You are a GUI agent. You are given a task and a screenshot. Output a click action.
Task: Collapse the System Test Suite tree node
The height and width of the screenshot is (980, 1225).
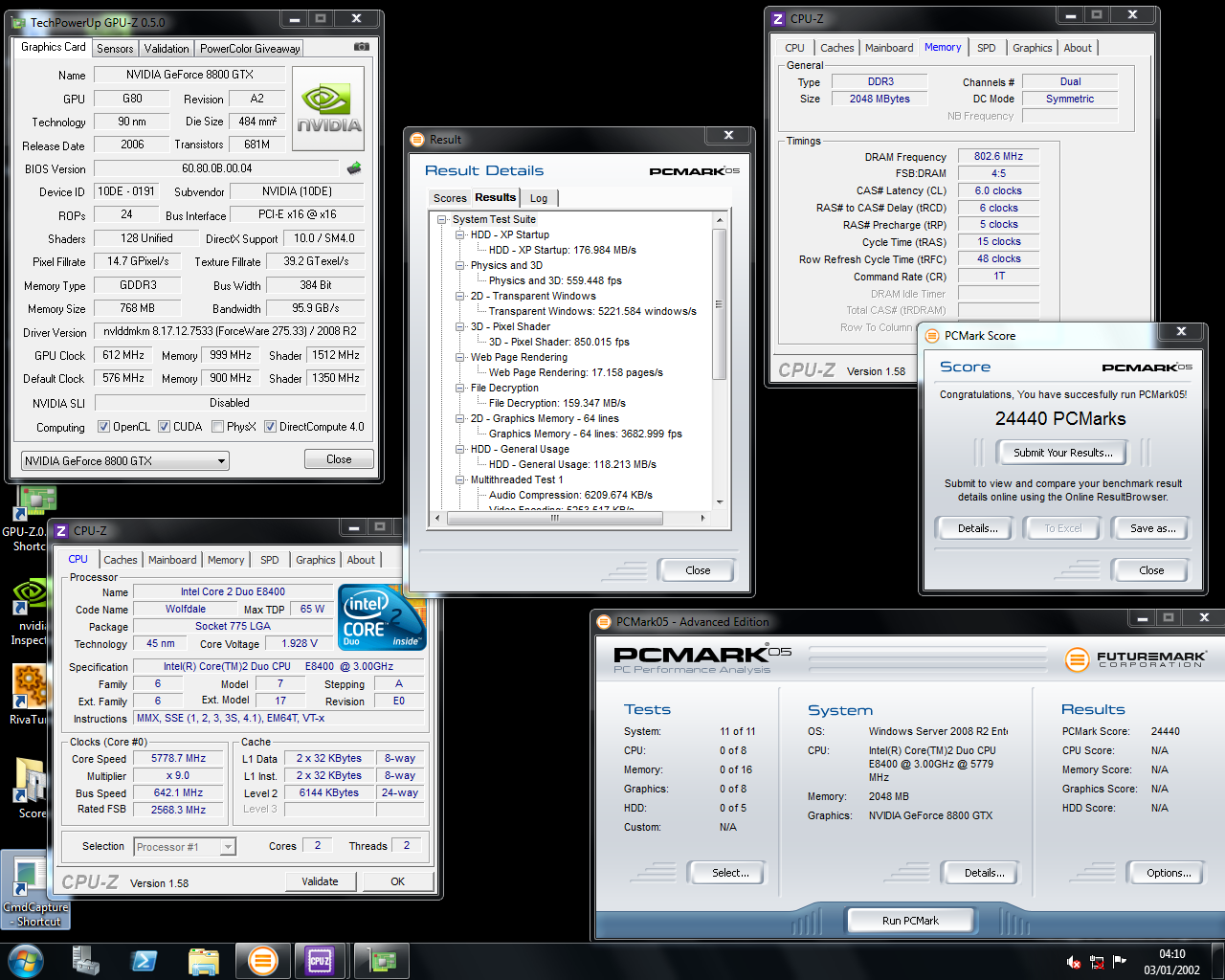click(x=442, y=219)
